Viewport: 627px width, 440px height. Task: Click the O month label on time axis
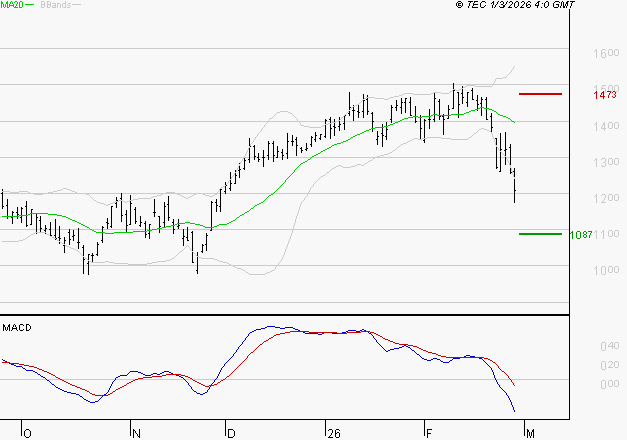(x=27, y=434)
